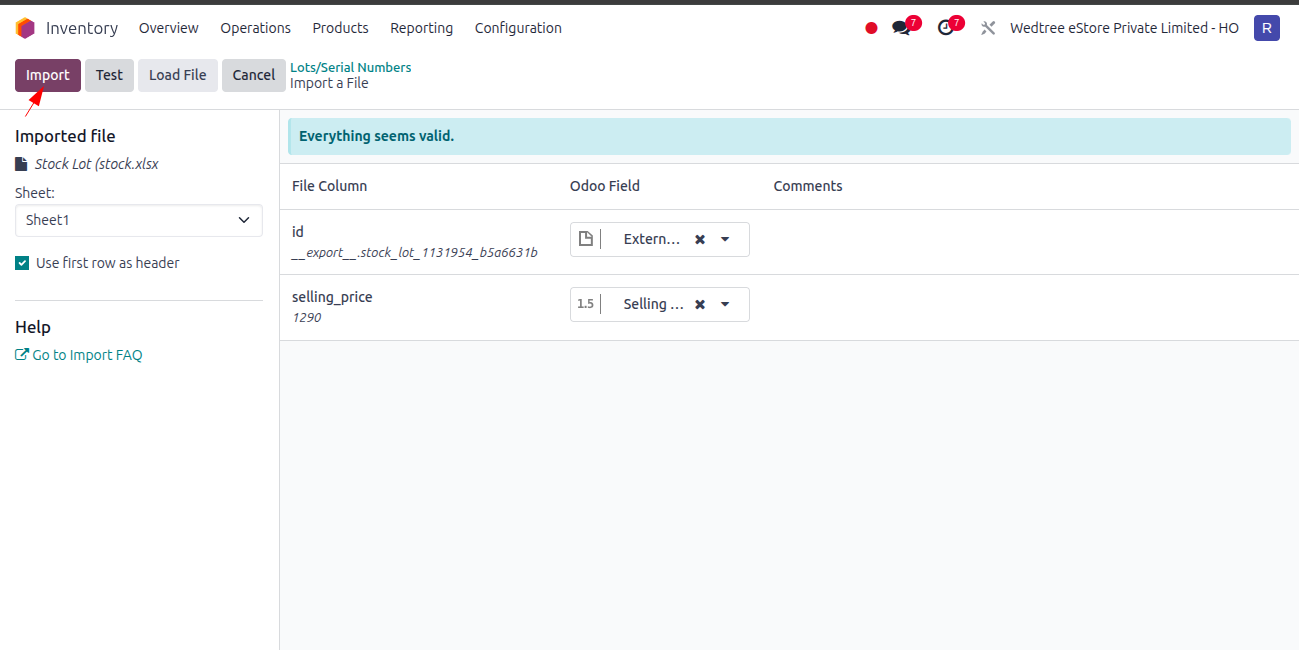Click the debug tools wrench icon
The height and width of the screenshot is (650, 1299).
988,28
